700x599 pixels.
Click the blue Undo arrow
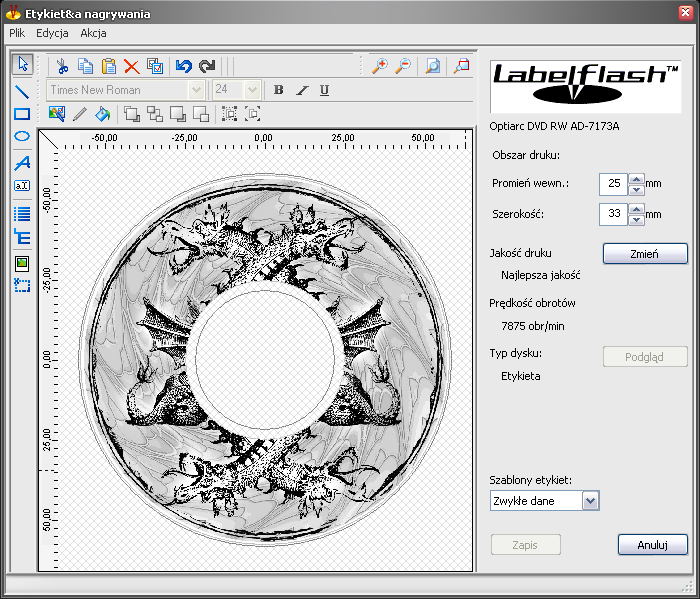pos(183,66)
